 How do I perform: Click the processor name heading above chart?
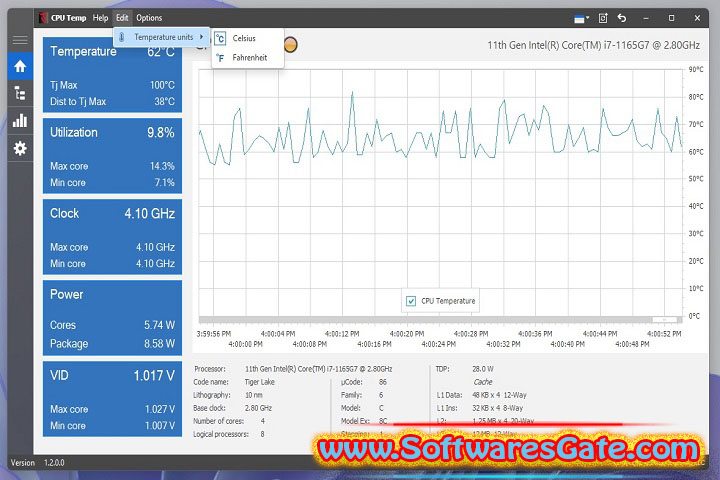click(x=593, y=45)
